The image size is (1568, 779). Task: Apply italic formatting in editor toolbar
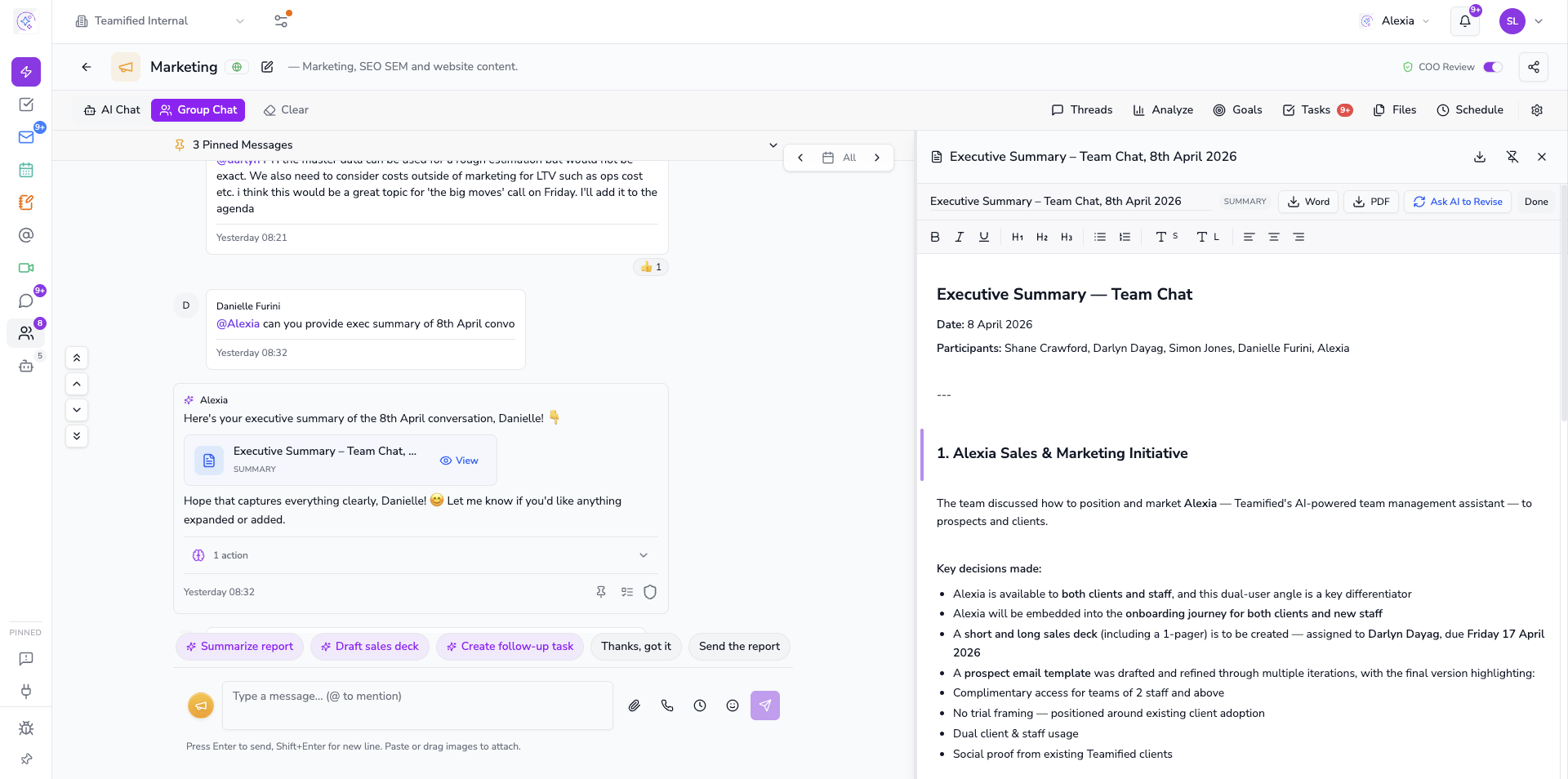[x=960, y=237]
